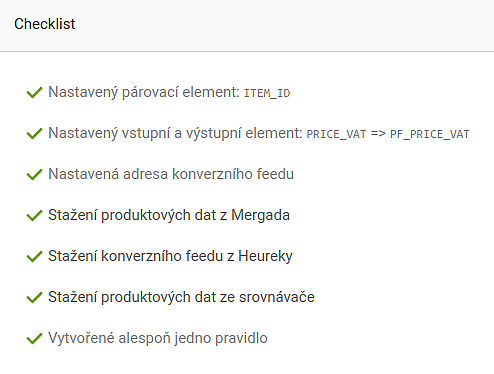This screenshot has width=494, height=374.
Task: Select Stažení konverzního feedu z Heureky
Action: pyautogui.click(x=170, y=256)
